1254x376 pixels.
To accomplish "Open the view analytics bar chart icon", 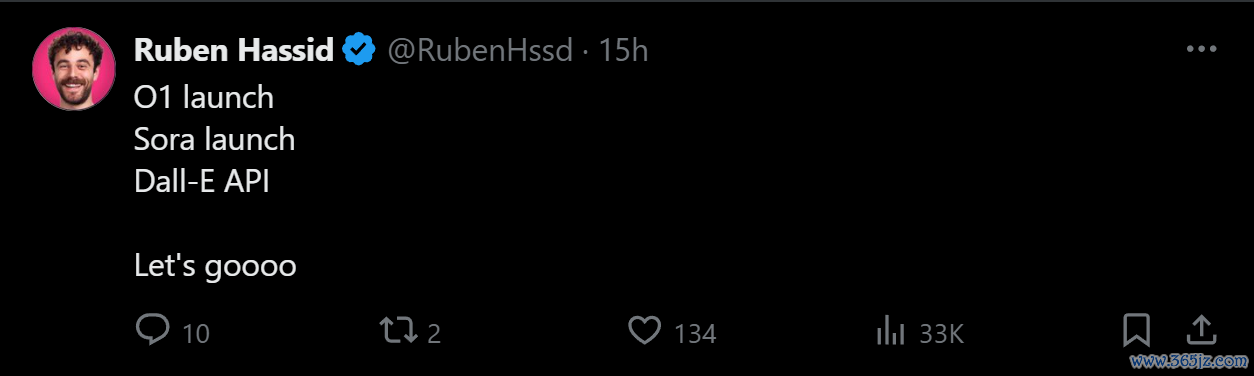I will [x=890, y=331].
